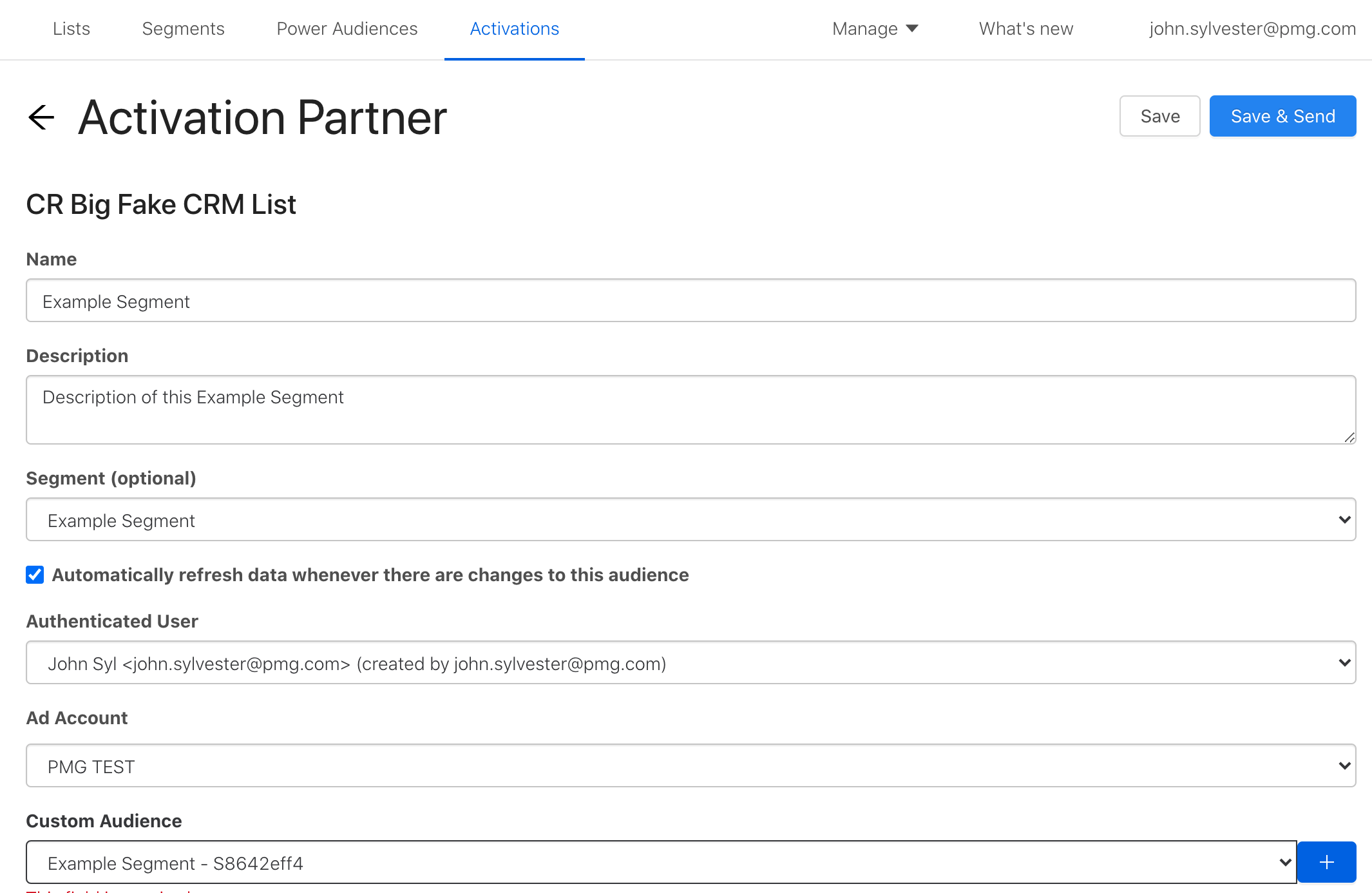Go to the Segments tab
This screenshot has height=893, width=1372.
pos(183,28)
